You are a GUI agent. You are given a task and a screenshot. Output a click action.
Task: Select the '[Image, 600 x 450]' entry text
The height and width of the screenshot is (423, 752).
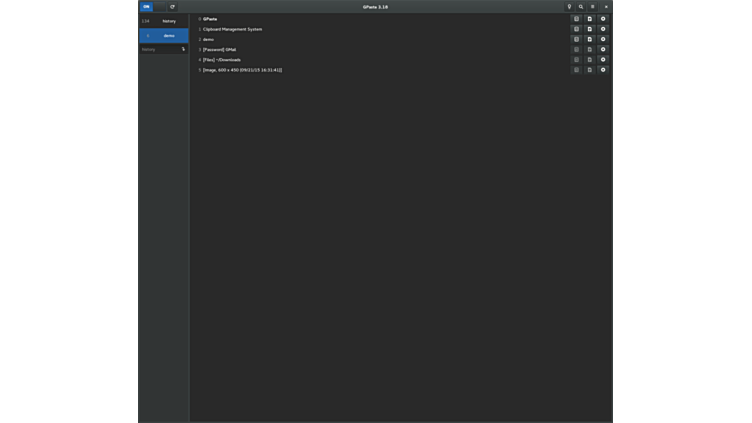point(242,70)
